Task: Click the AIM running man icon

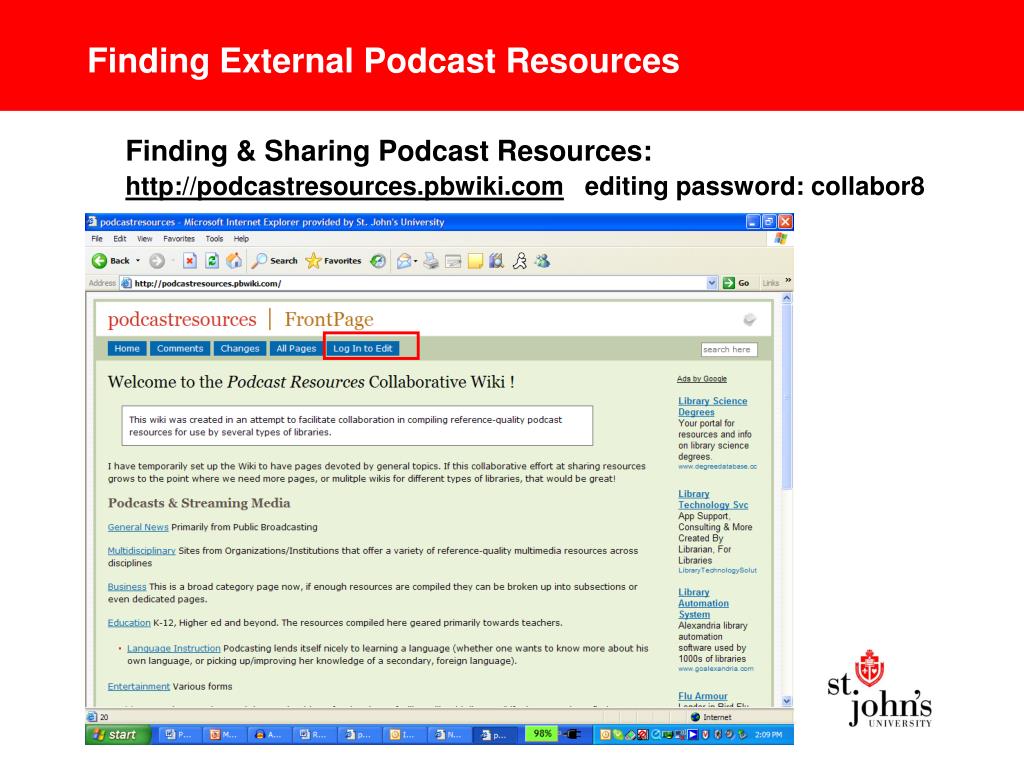Action: (x=520, y=261)
